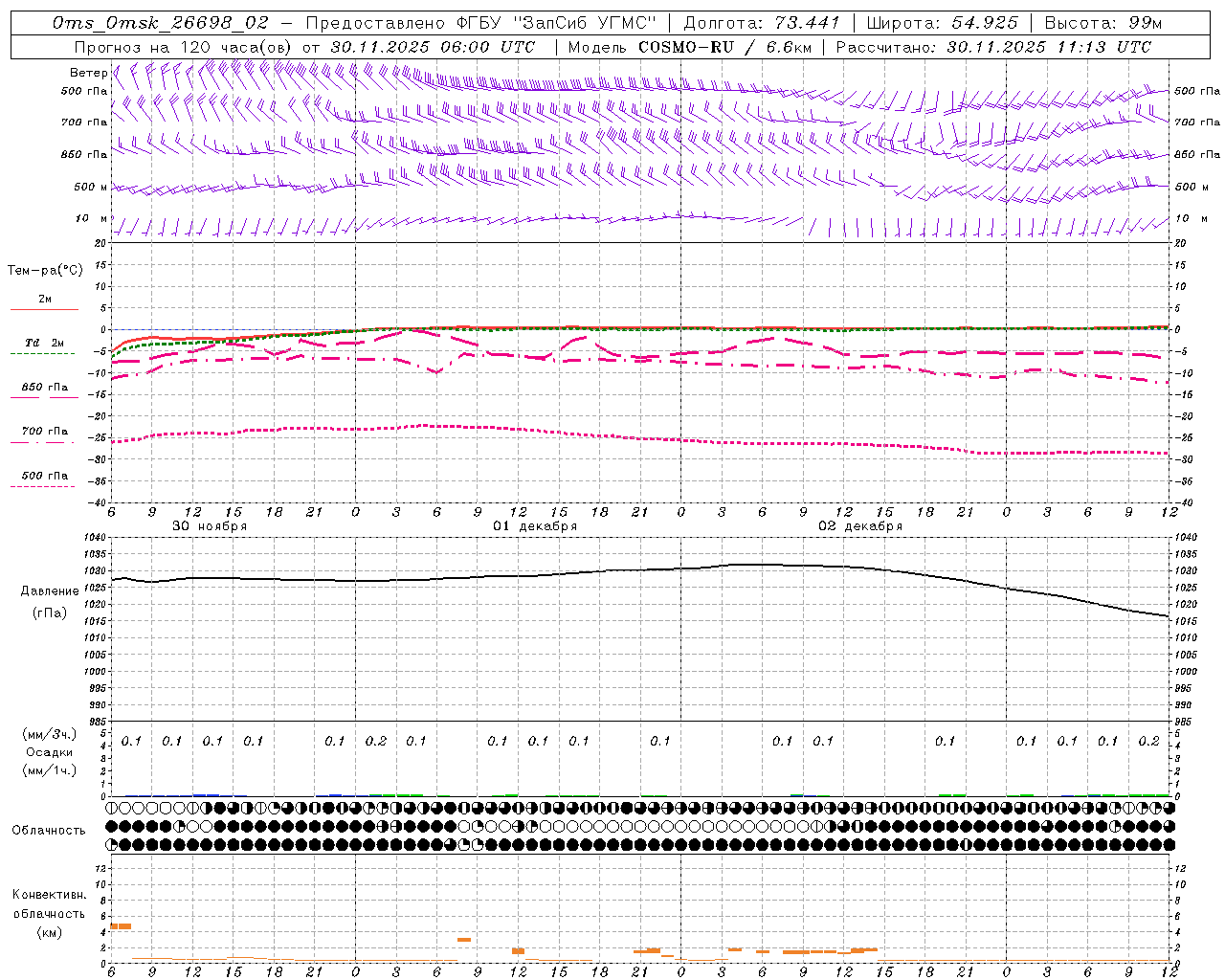Click the (гПа) unit label under Давление
The image size is (1225, 980).
[x=50, y=612]
